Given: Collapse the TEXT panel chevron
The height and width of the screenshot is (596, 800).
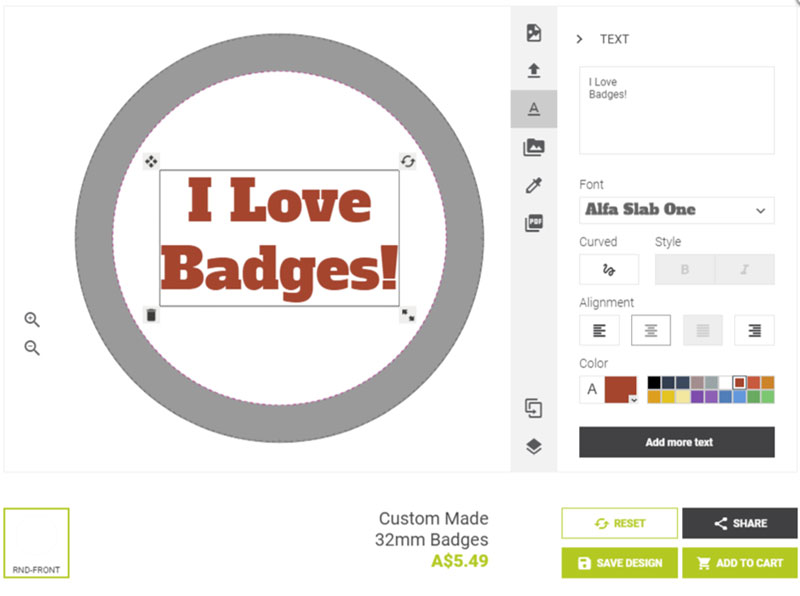Looking at the screenshot, I should click(x=580, y=39).
